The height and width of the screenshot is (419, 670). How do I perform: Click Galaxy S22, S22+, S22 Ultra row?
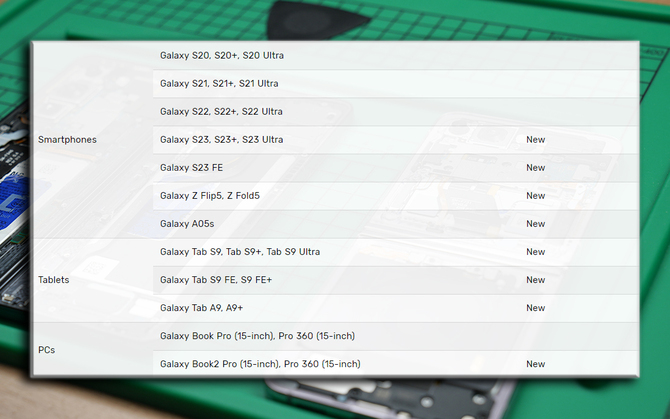[396, 112]
